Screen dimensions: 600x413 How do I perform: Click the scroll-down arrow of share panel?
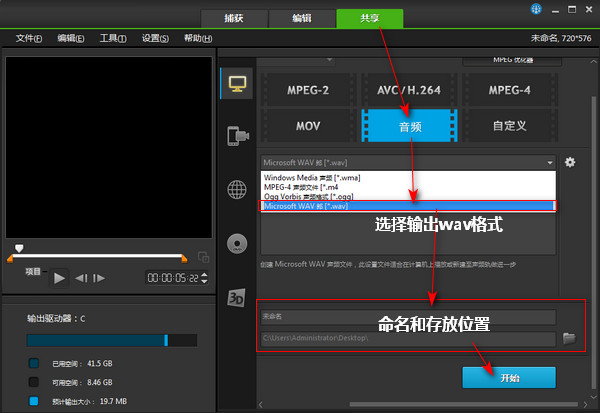(x=593, y=397)
